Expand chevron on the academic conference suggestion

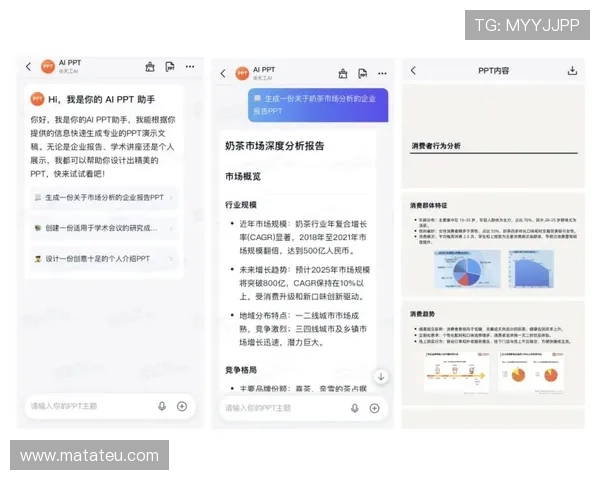171,229
